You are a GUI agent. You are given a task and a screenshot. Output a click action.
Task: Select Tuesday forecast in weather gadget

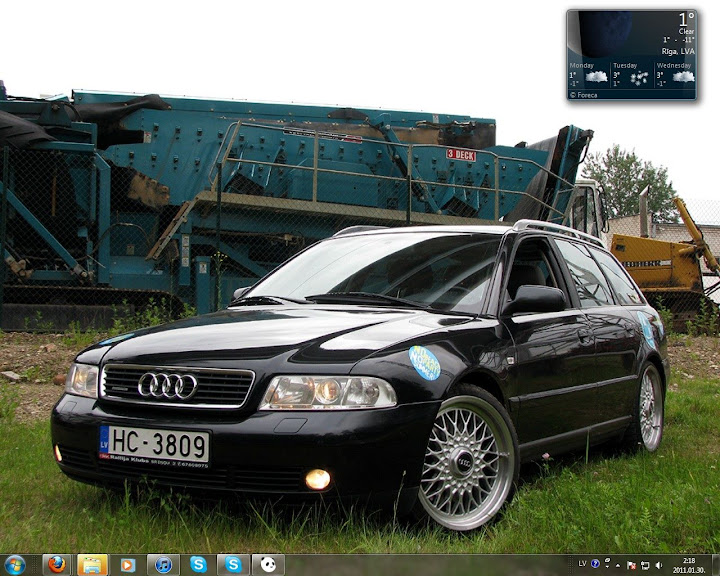(x=631, y=73)
